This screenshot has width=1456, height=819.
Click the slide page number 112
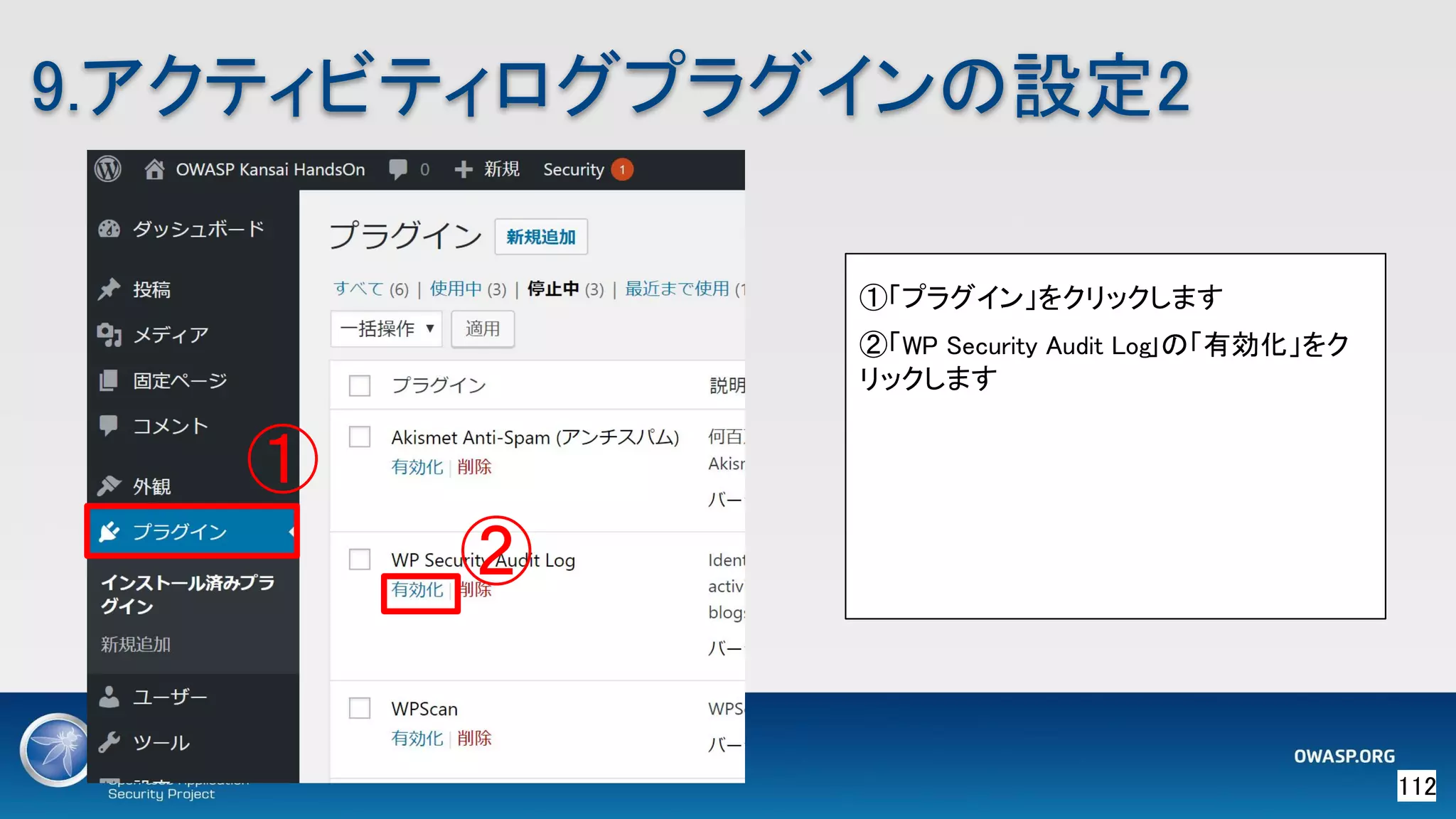click(x=1417, y=786)
